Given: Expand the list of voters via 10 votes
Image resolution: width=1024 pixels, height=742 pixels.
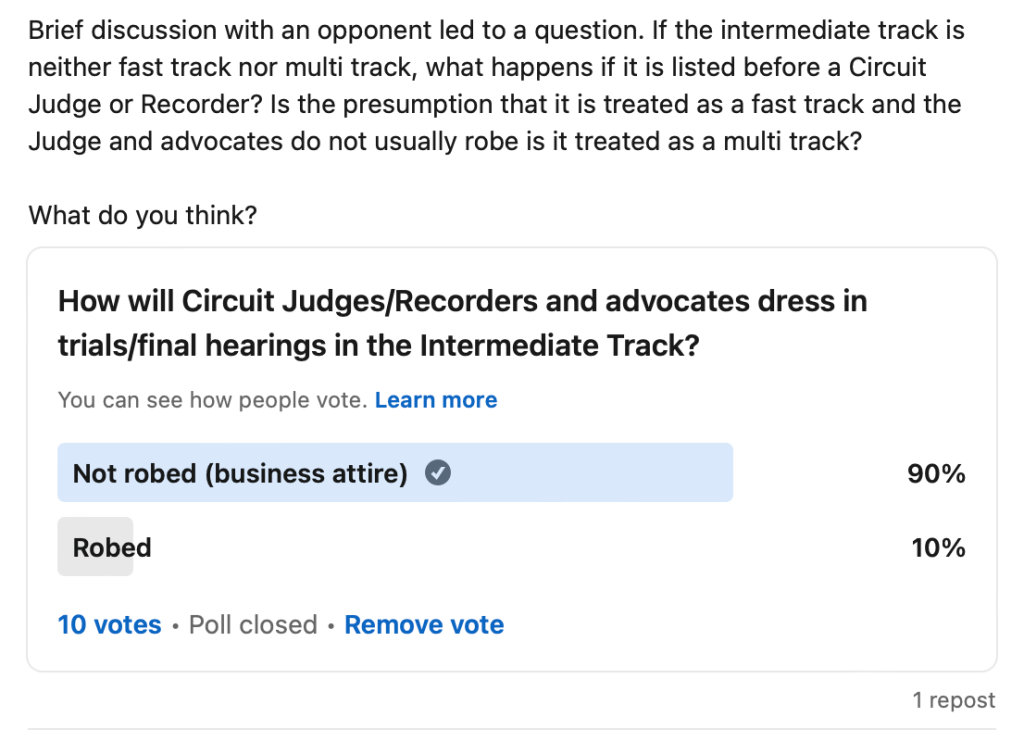Looking at the screenshot, I should [x=109, y=624].
